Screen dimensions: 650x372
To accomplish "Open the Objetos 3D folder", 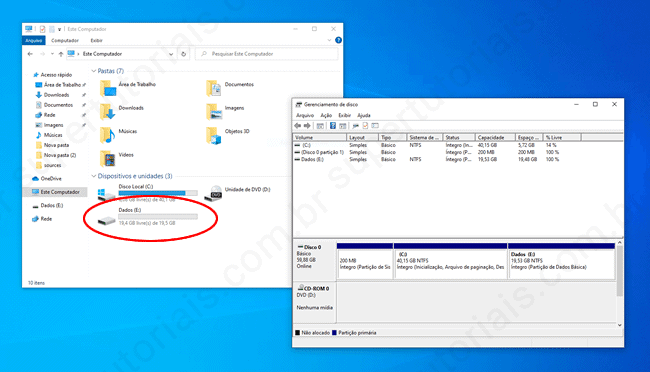I will 228,135.
